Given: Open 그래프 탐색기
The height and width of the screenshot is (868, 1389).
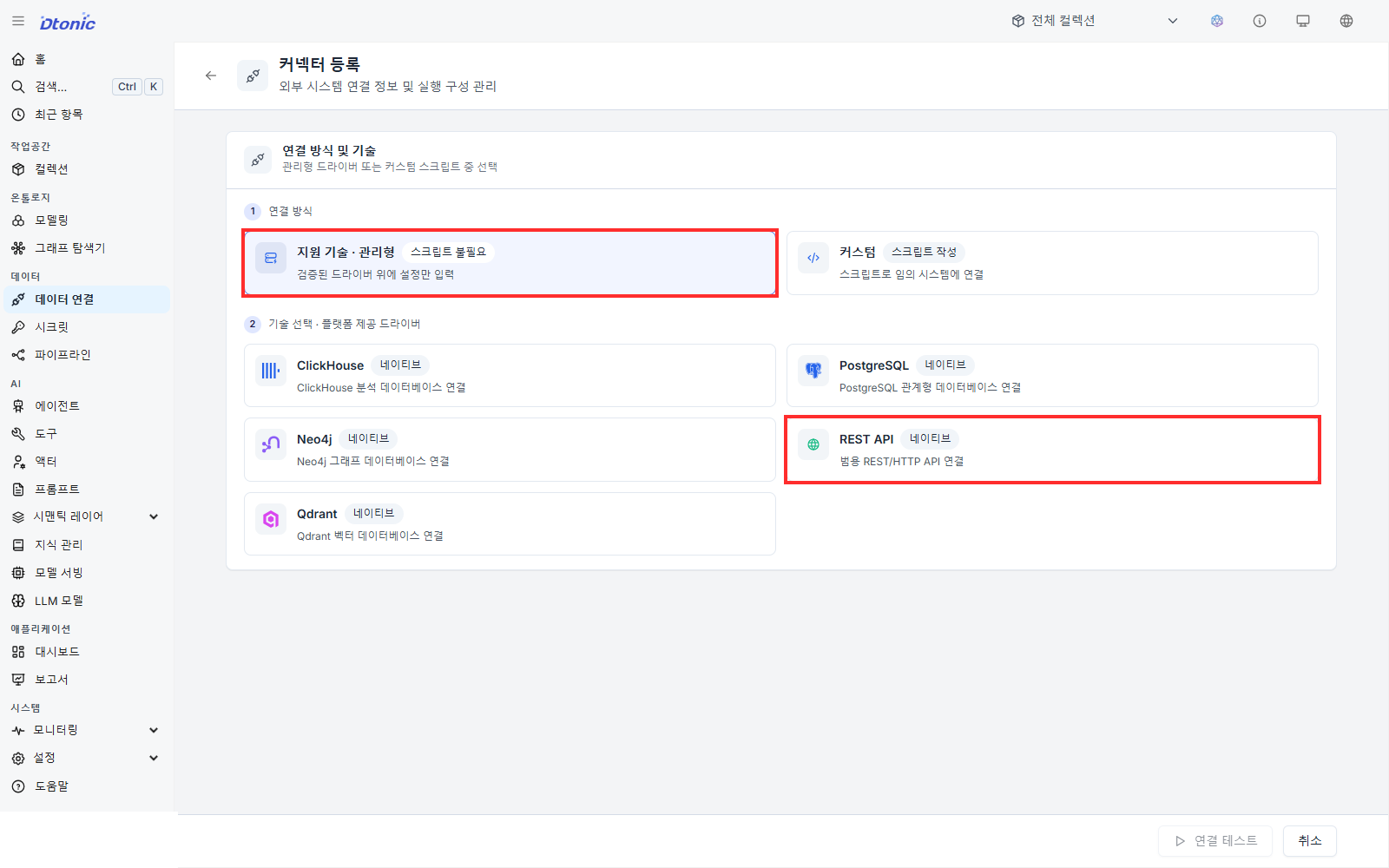Looking at the screenshot, I should click(87, 248).
